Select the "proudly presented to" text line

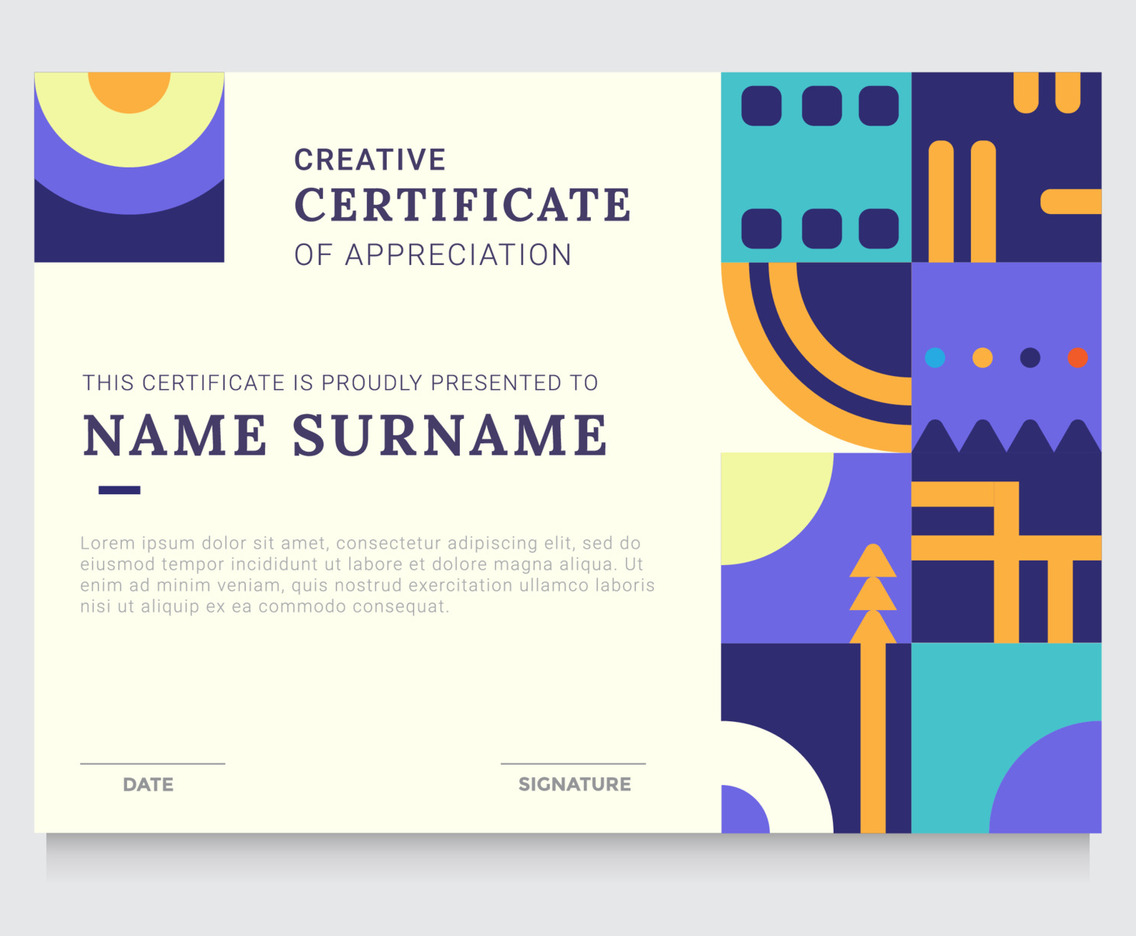[x=340, y=383]
